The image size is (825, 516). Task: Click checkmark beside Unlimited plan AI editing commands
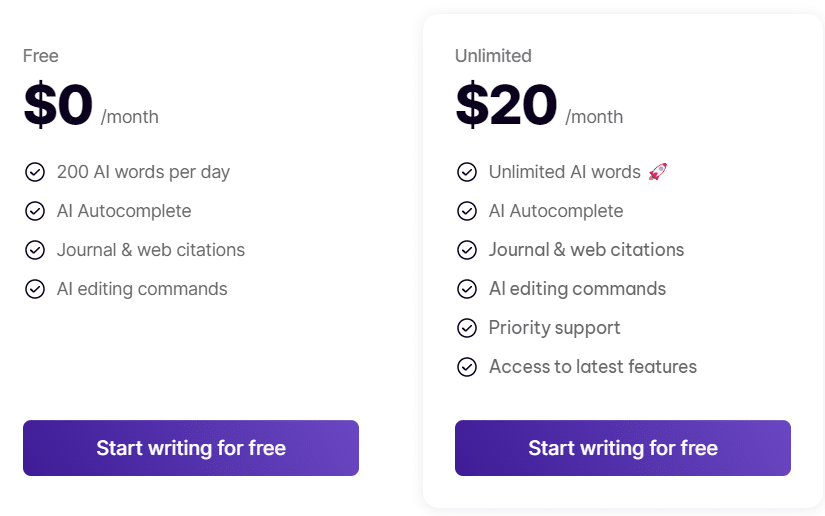467,289
